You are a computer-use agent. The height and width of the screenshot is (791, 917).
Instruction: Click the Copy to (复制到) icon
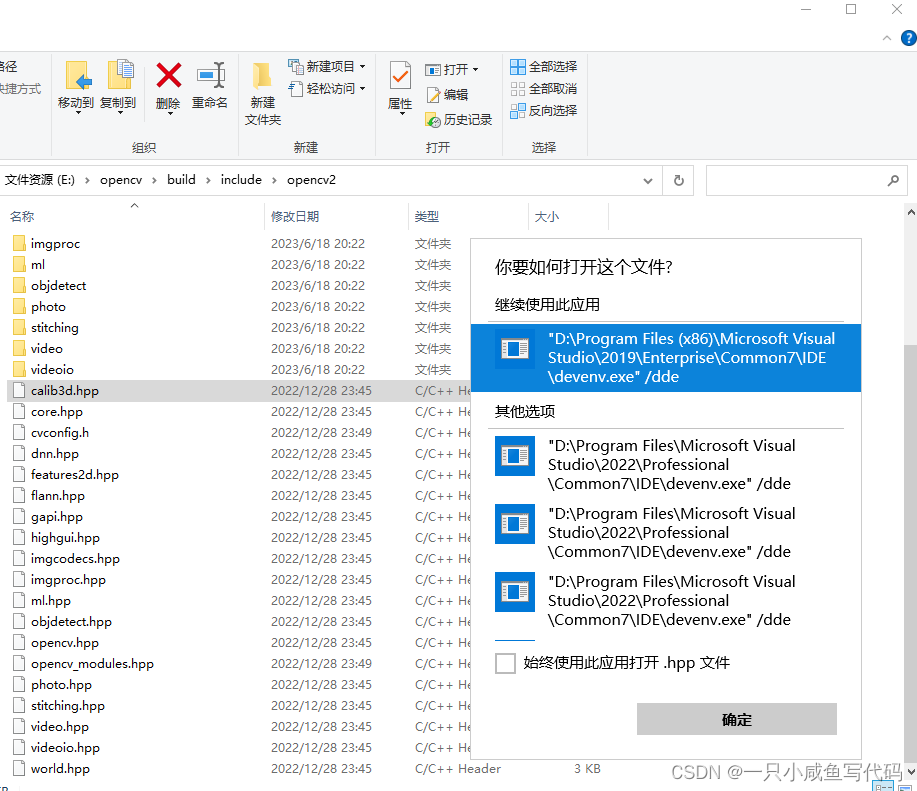tap(120, 75)
